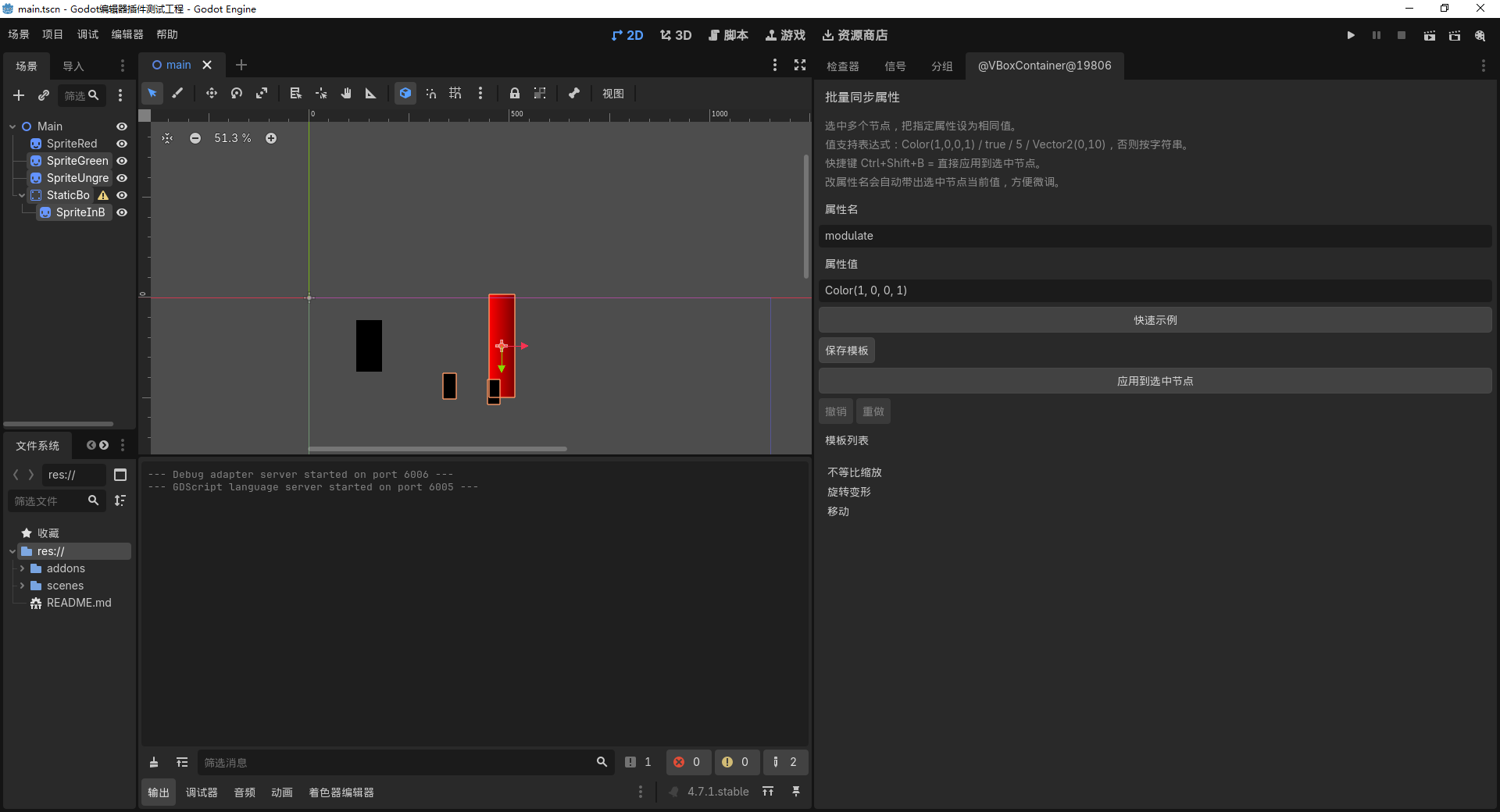1500x812 pixels.
Task: Select the Move mode tool
Action: (211, 94)
